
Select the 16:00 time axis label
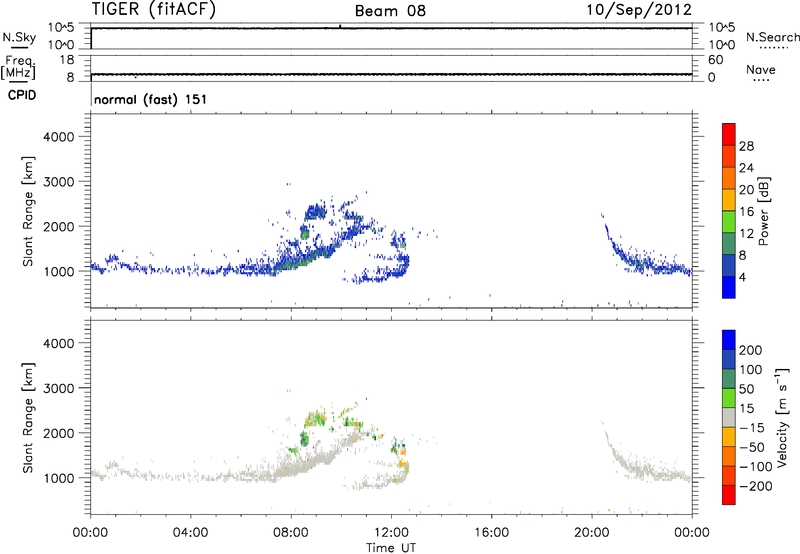[491, 533]
